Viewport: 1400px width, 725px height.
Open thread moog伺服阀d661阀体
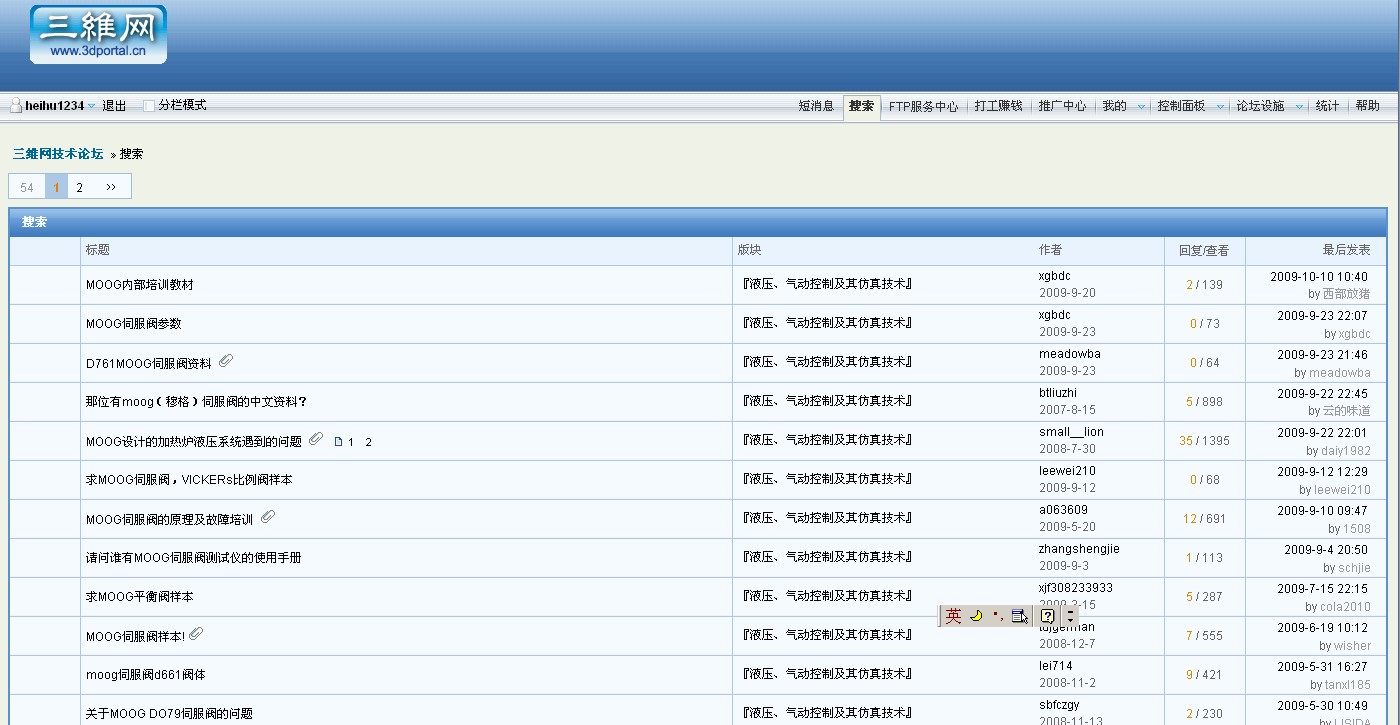(x=146, y=675)
